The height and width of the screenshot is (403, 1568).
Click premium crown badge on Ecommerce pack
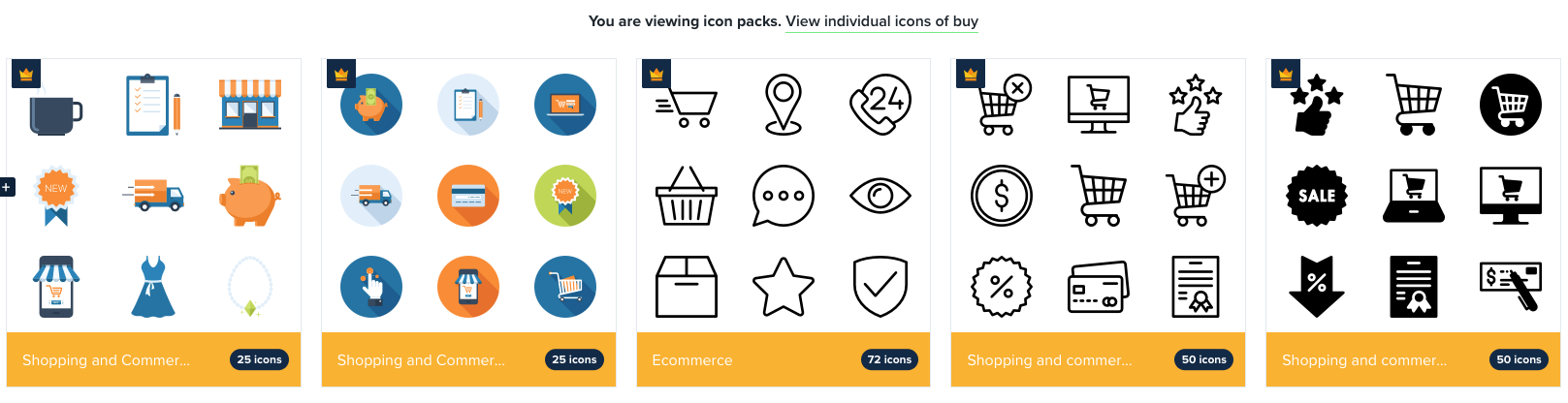[x=656, y=74]
